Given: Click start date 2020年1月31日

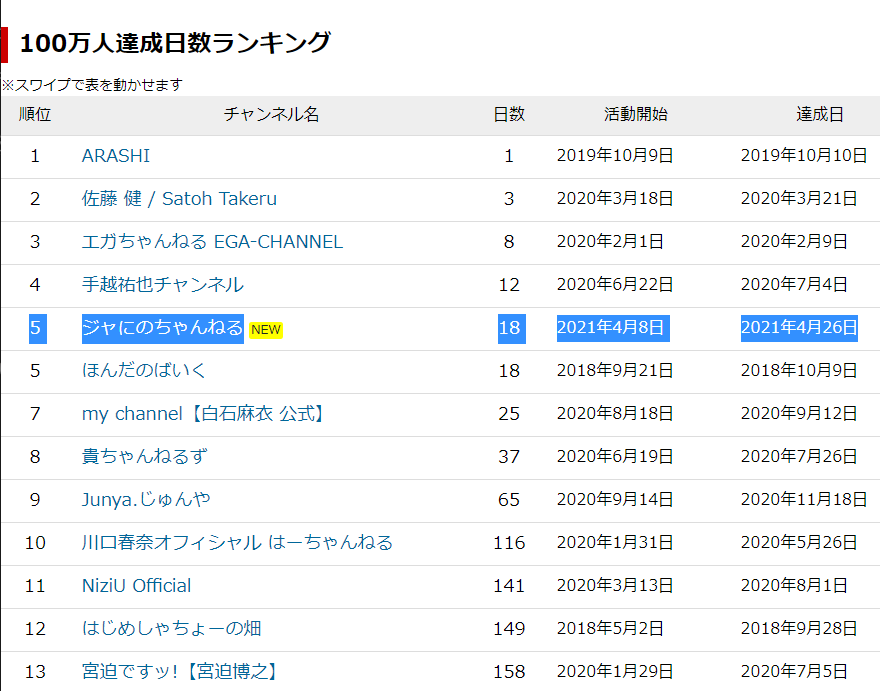Looking at the screenshot, I should click(x=615, y=543).
